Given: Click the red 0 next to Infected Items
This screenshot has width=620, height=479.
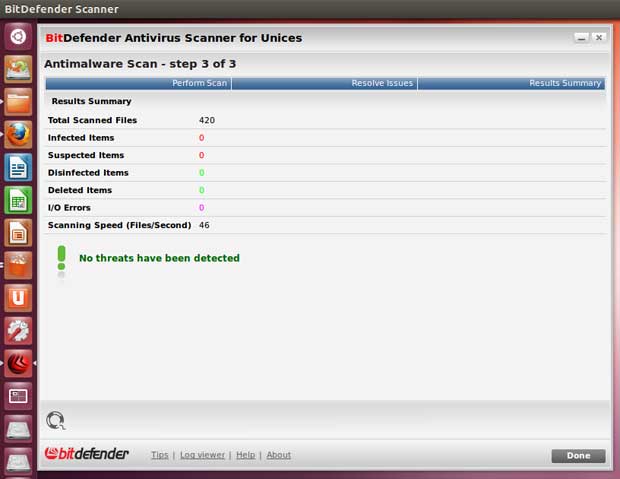Looking at the screenshot, I should [x=202, y=138].
